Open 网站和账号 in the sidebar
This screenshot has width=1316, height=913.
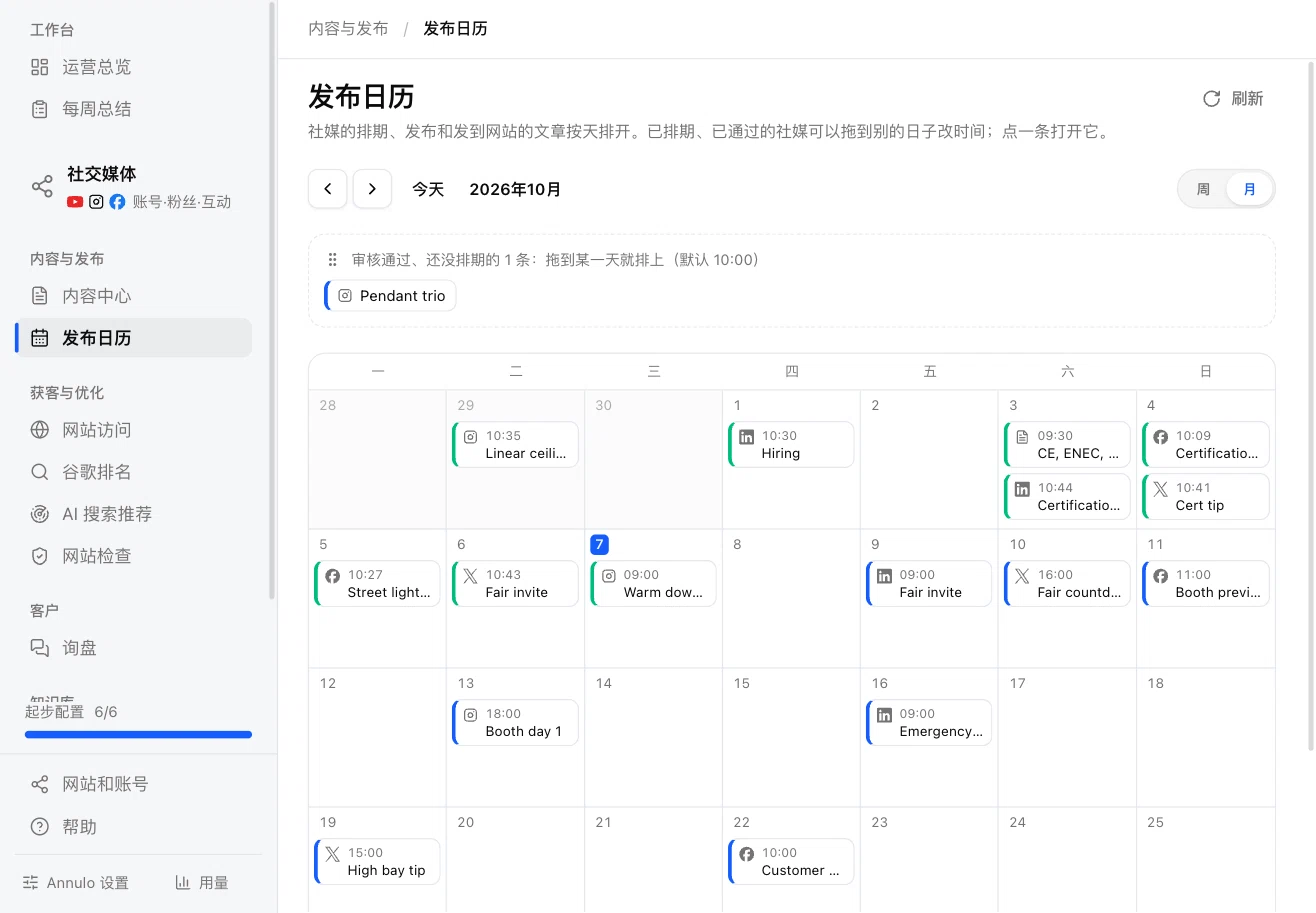(134, 784)
